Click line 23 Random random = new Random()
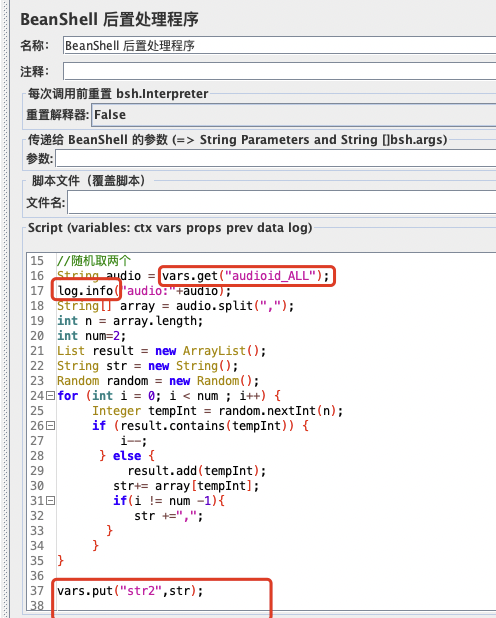Screen dimensions: 496x618 pos(158,381)
